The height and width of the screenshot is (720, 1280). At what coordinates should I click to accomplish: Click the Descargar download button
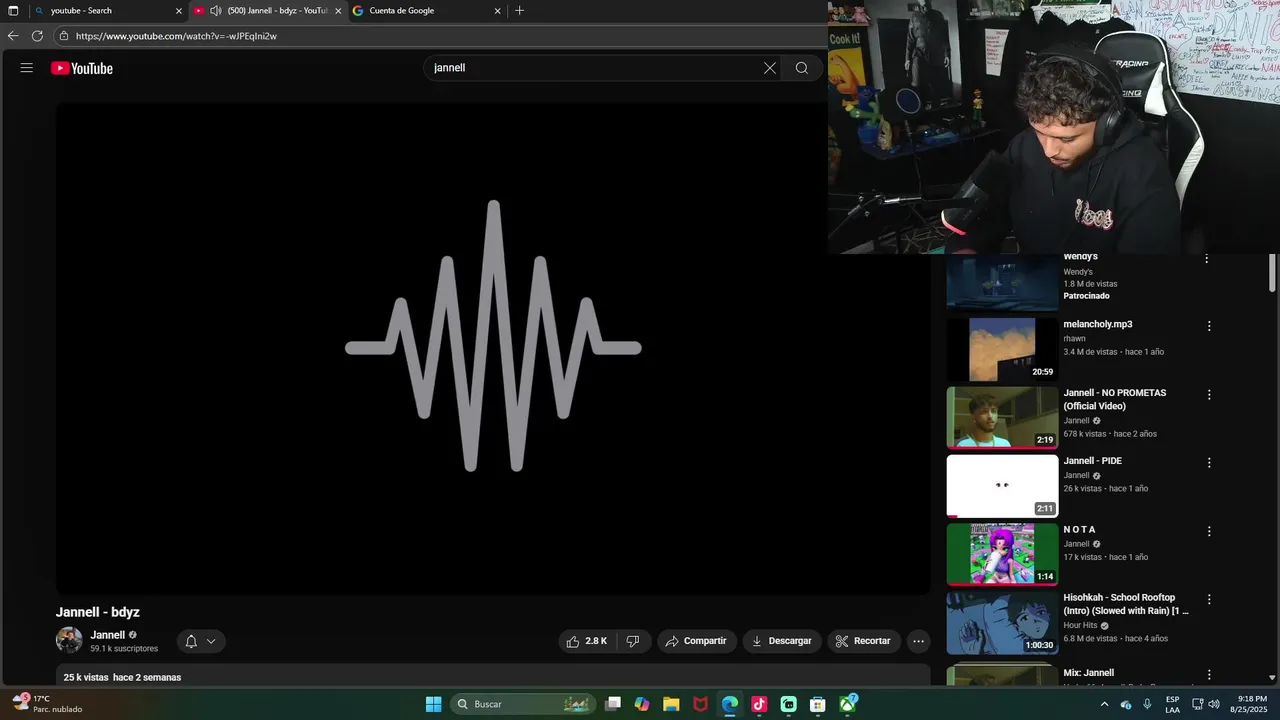pos(782,641)
